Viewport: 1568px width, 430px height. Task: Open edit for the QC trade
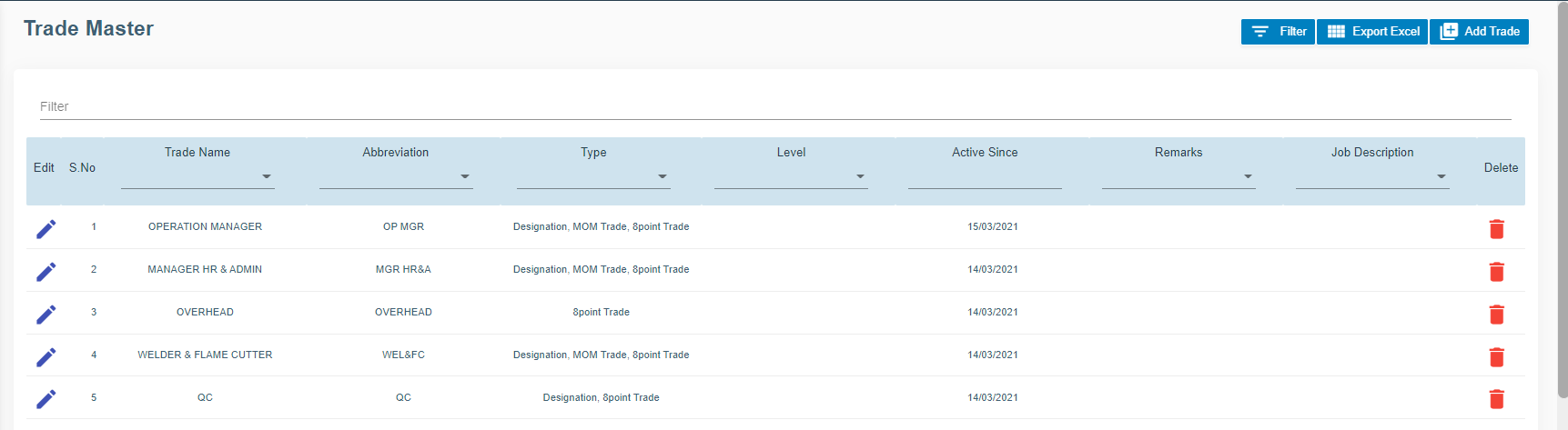tap(46, 398)
